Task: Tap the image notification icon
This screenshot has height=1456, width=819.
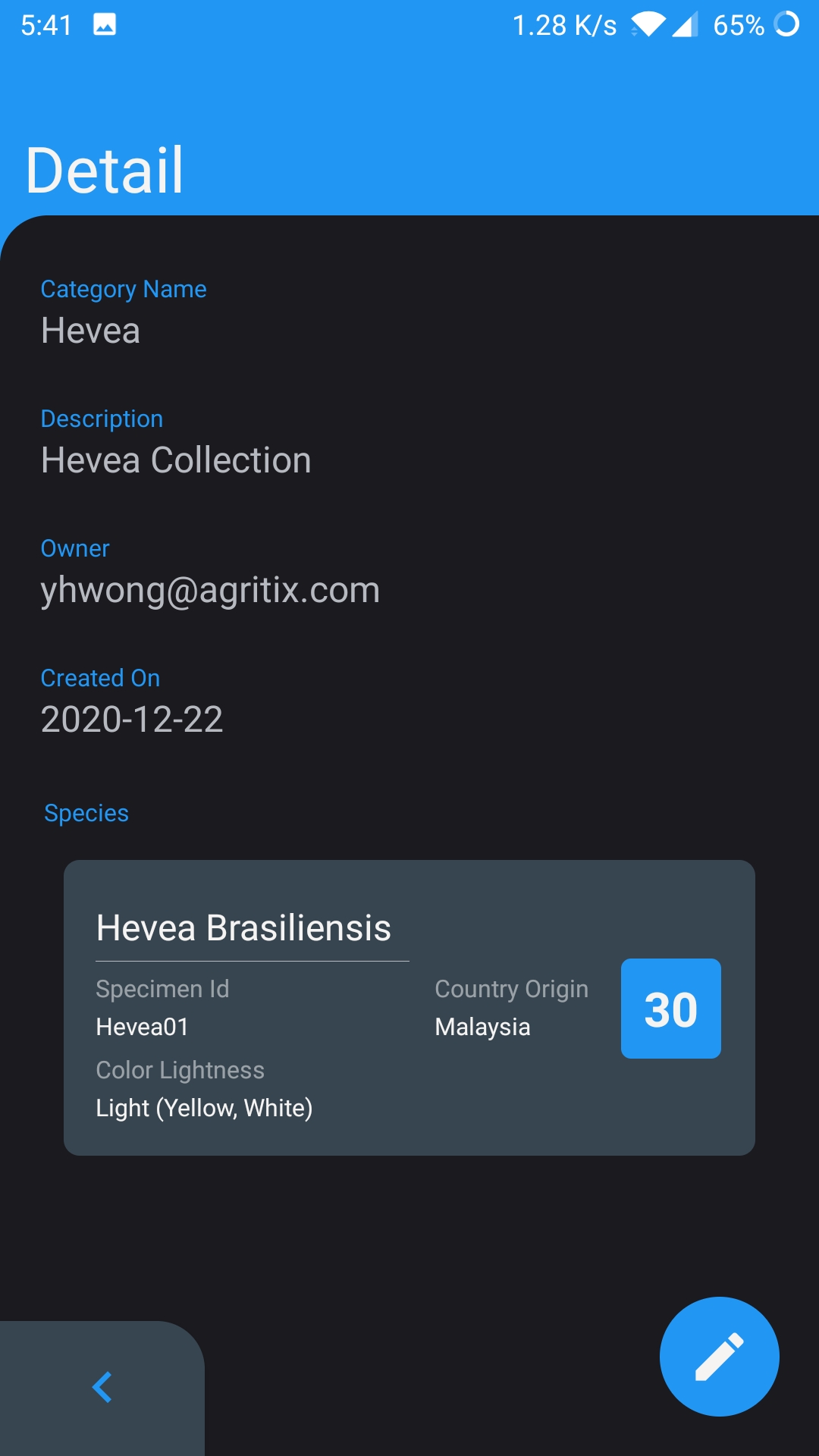Action: pyautogui.click(x=105, y=25)
